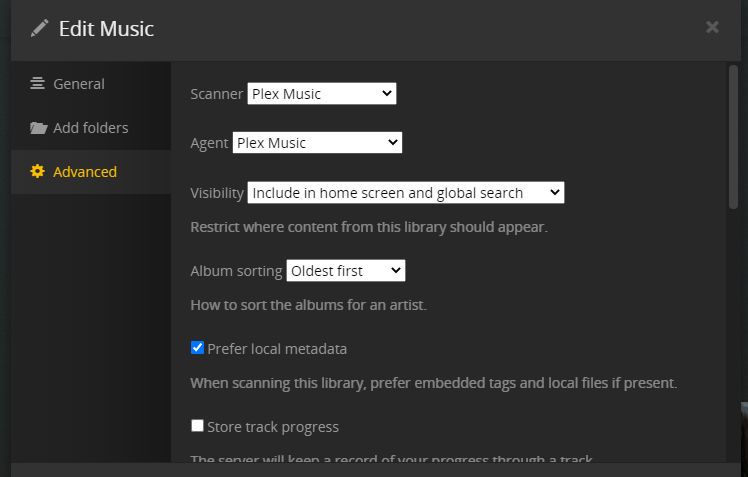Click the Store track progress label
The image size is (748, 477).
(x=273, y=427)
